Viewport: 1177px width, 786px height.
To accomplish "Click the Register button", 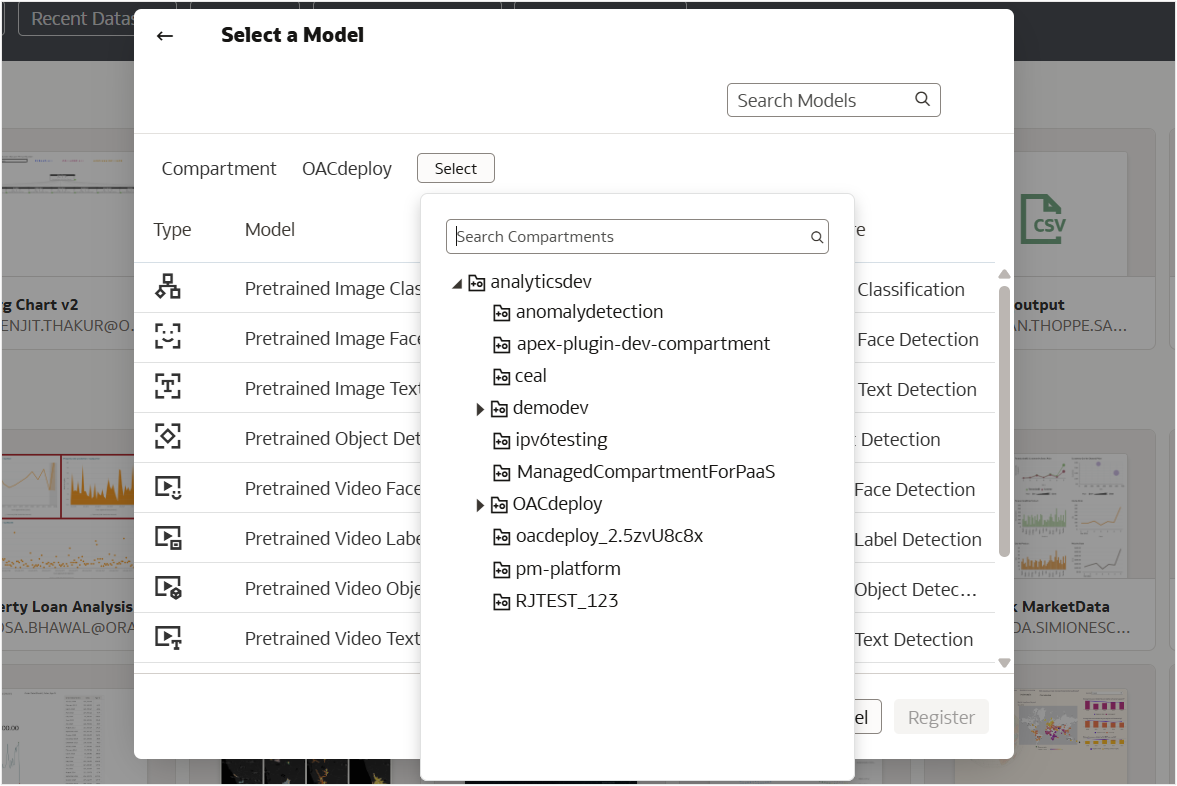I will click(x=941, y=717).
